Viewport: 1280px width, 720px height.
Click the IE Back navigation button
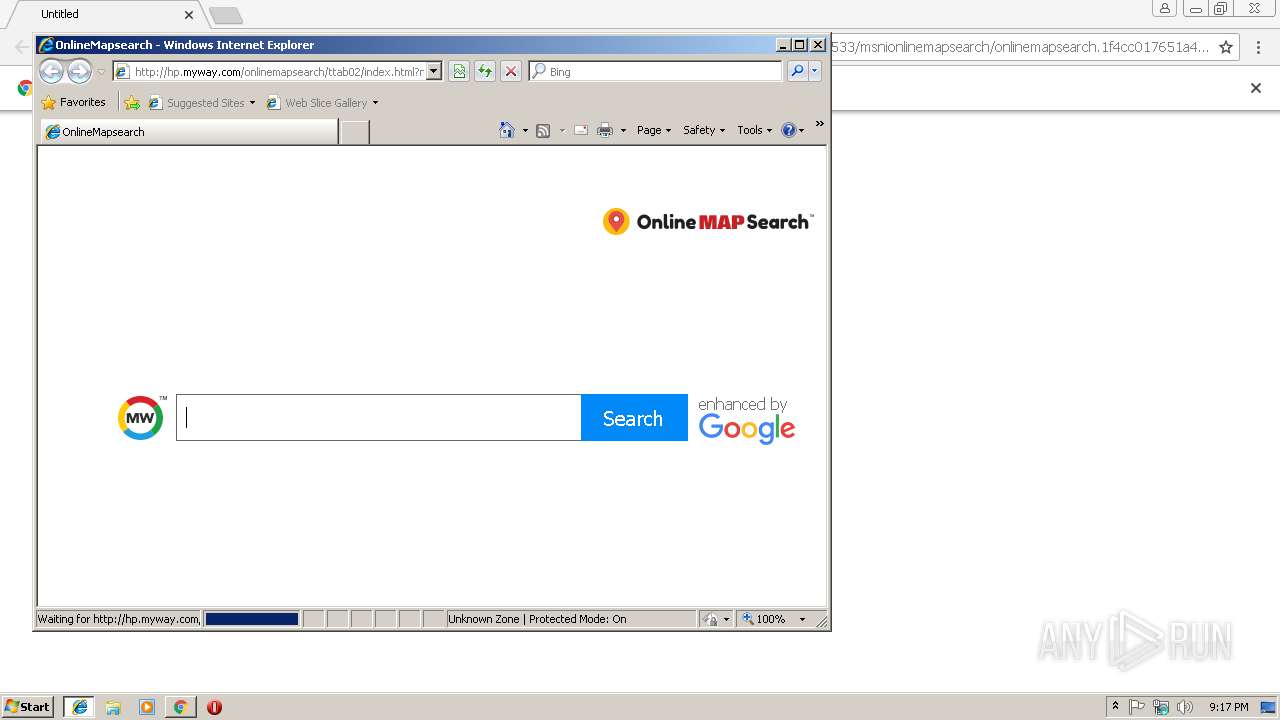tap(51, 71)
